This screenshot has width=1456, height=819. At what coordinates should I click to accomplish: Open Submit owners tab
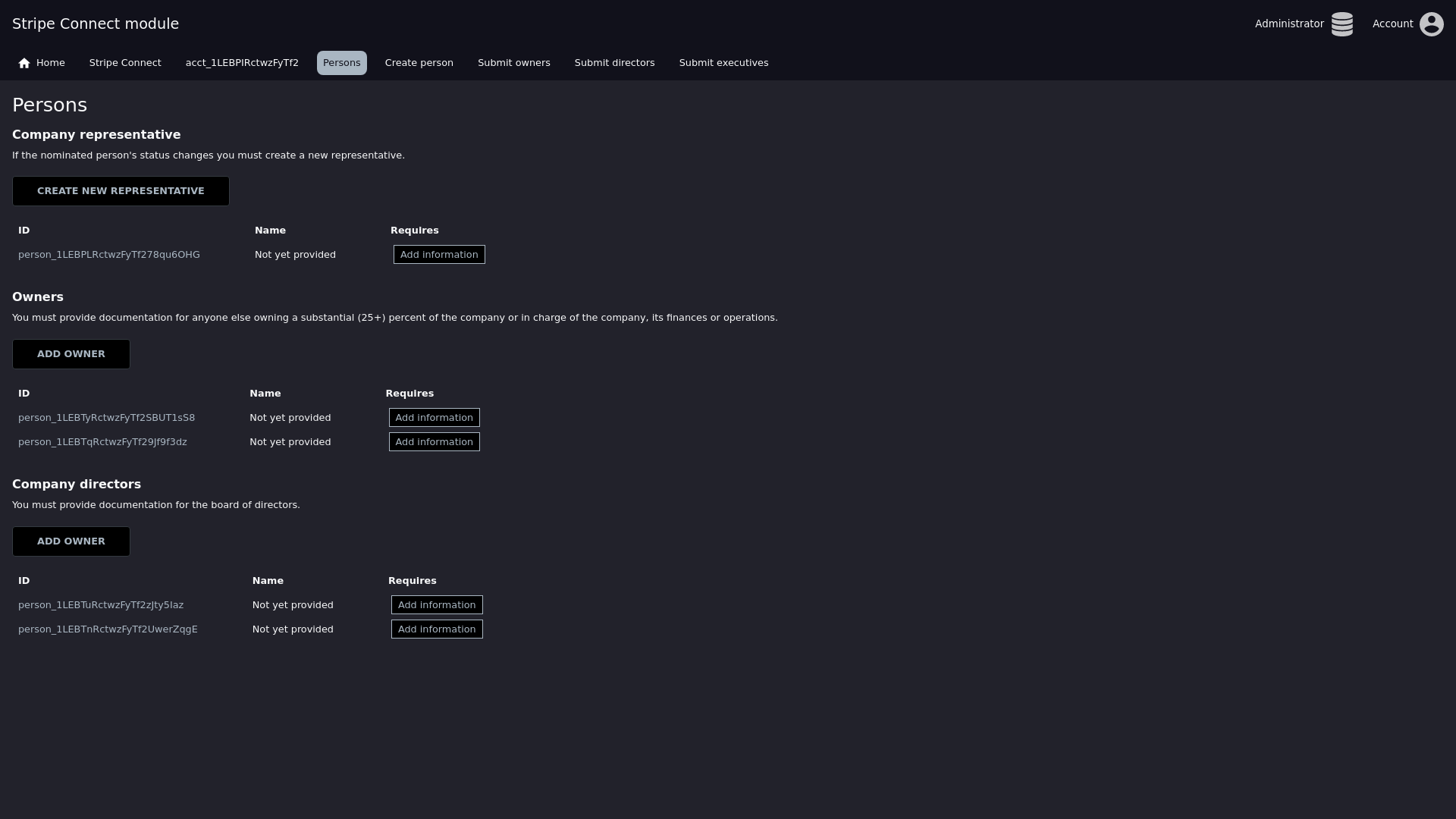(x=513, y=63)
